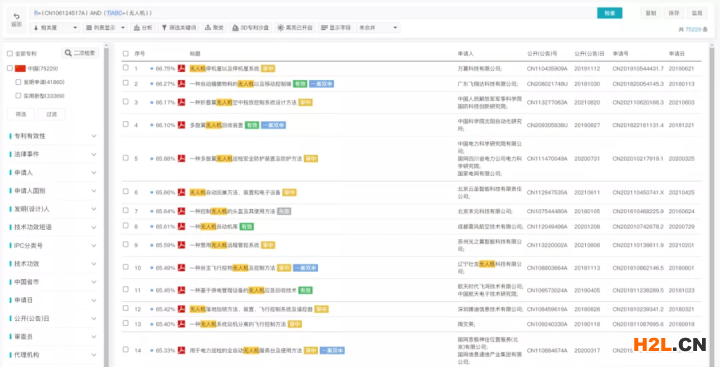Launch the 3D专利沙盘 view
Image resolution: width=720 pixels, height=367 pixels.
[251, 28]
